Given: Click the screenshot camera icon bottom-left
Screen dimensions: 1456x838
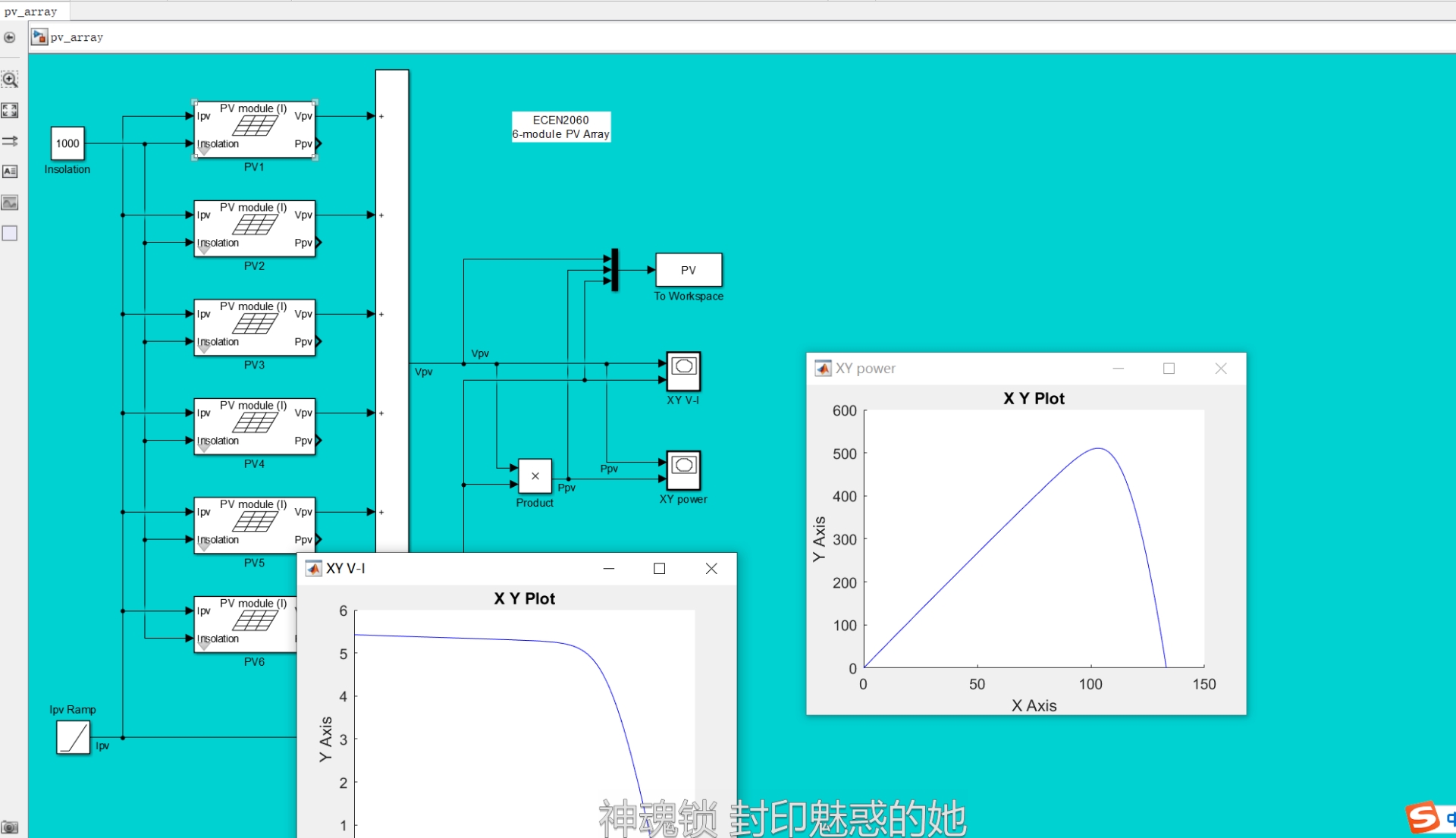Looking at the screenshot, I should click(x=10, y=827).
